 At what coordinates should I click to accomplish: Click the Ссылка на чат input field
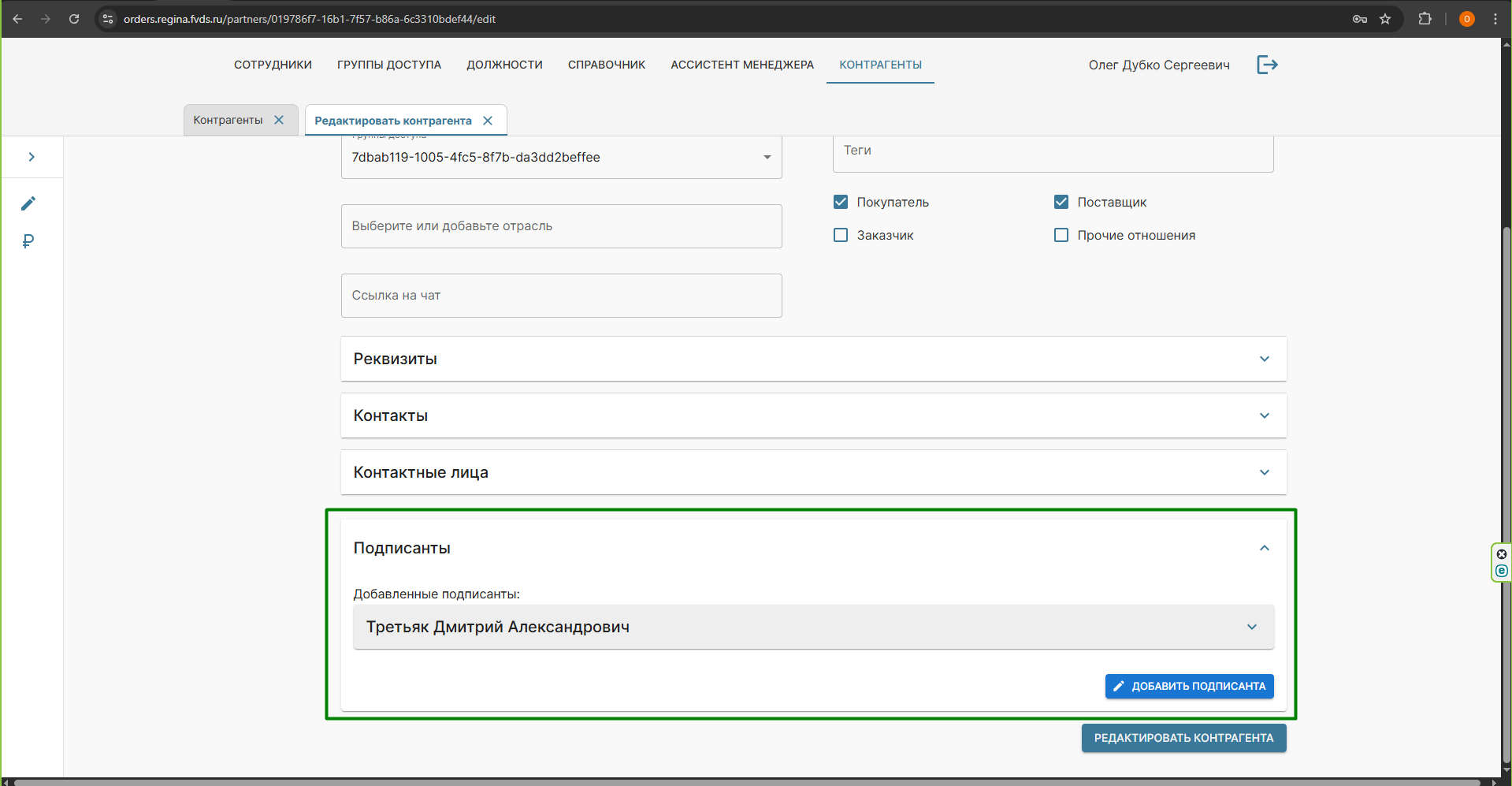point(561,296)
